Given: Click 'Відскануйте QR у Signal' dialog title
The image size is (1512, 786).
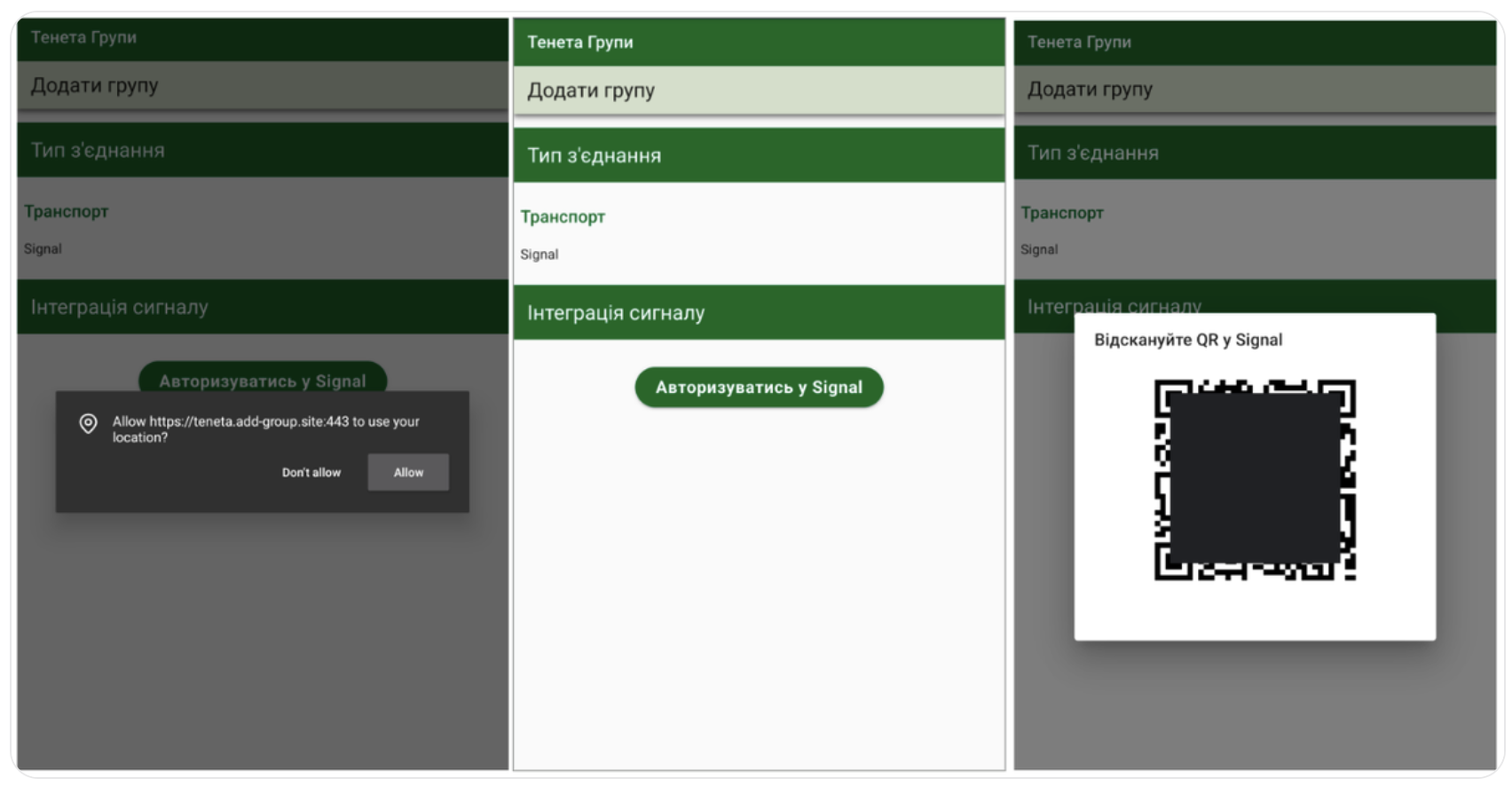Looking at the screenshot, I should coord(1188,340).
